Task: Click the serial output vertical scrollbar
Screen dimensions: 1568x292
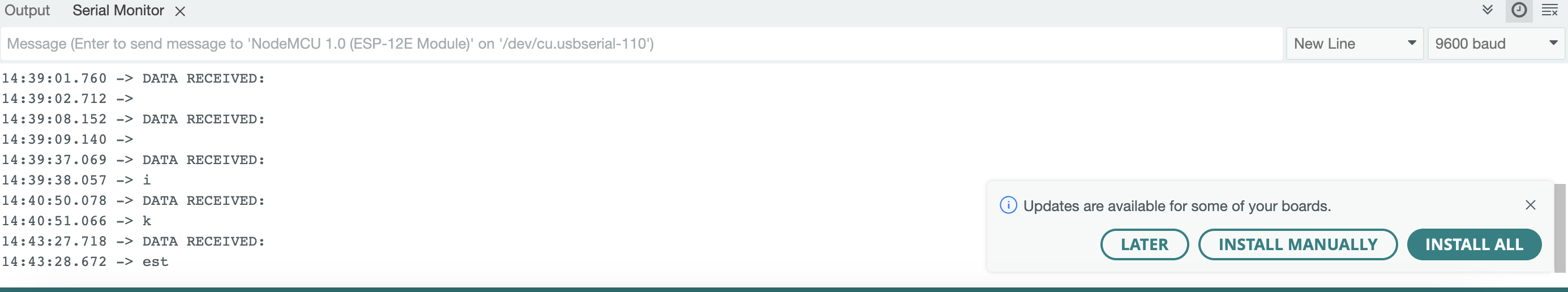Action: tap(1560, 228)
